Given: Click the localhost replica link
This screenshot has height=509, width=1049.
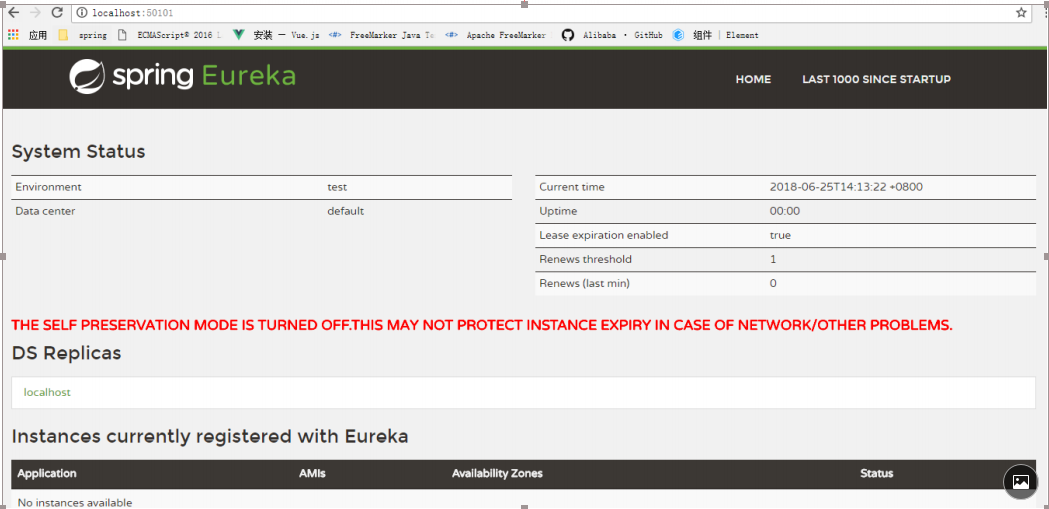Looking at the screenshot, I should pyautogui.click(x=47, y=392).
